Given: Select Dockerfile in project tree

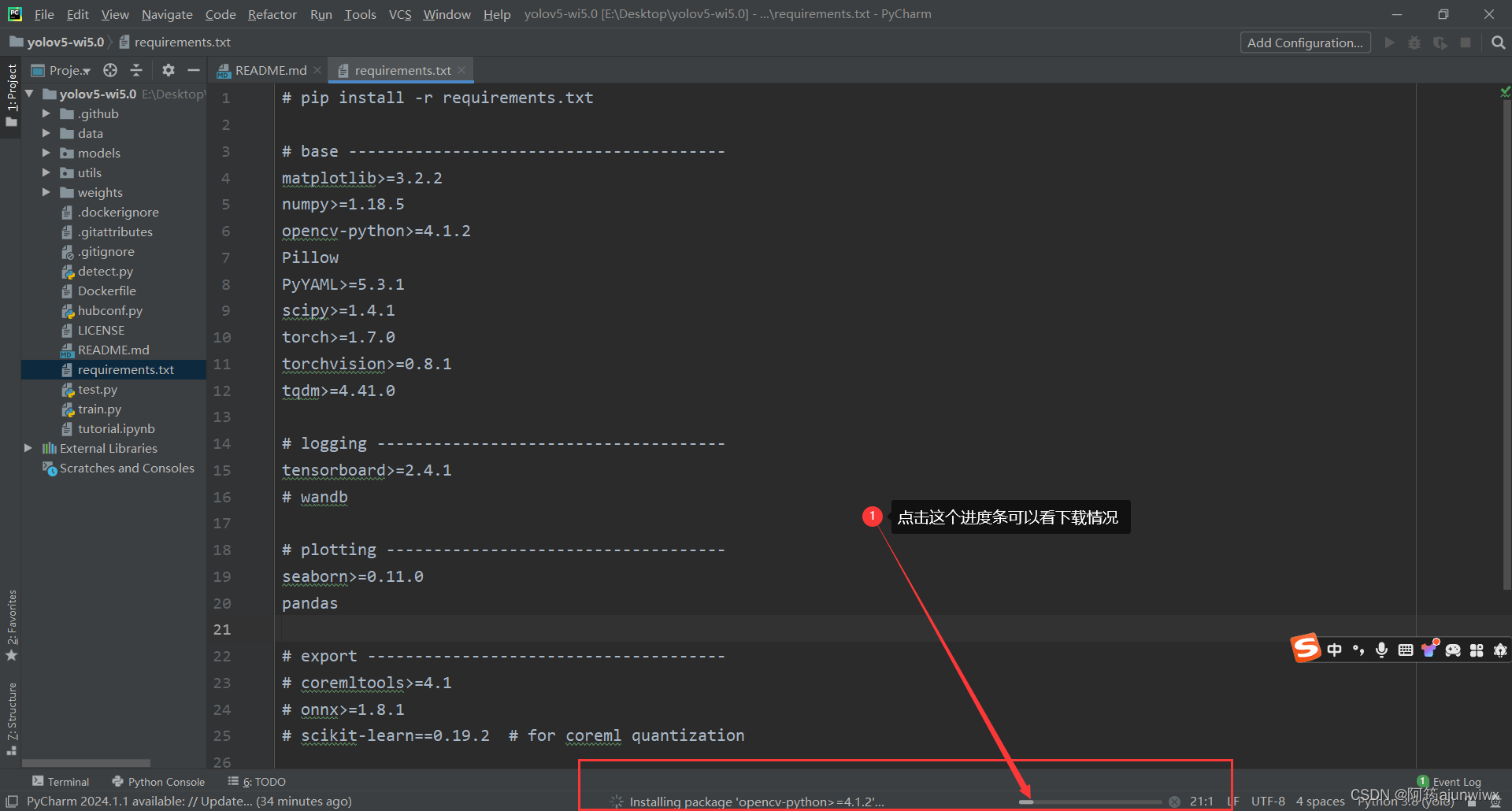Looking at the screenshot, I should (106, 291).
